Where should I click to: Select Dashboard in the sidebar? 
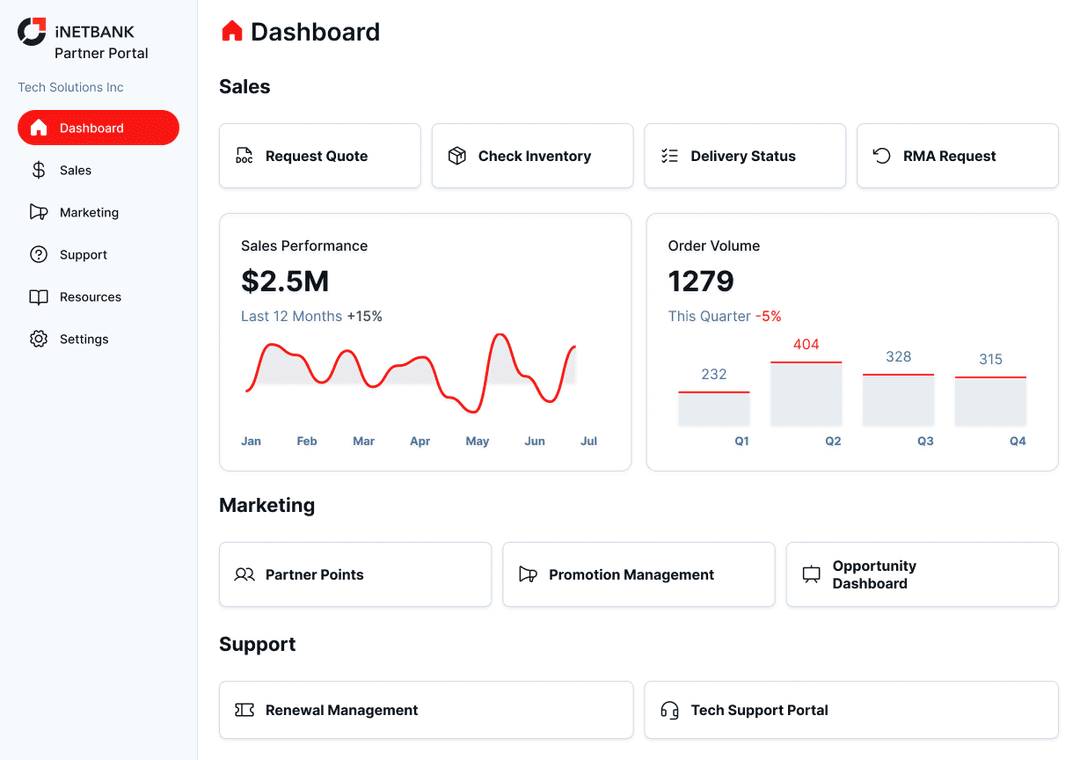(x=98, y=128)
